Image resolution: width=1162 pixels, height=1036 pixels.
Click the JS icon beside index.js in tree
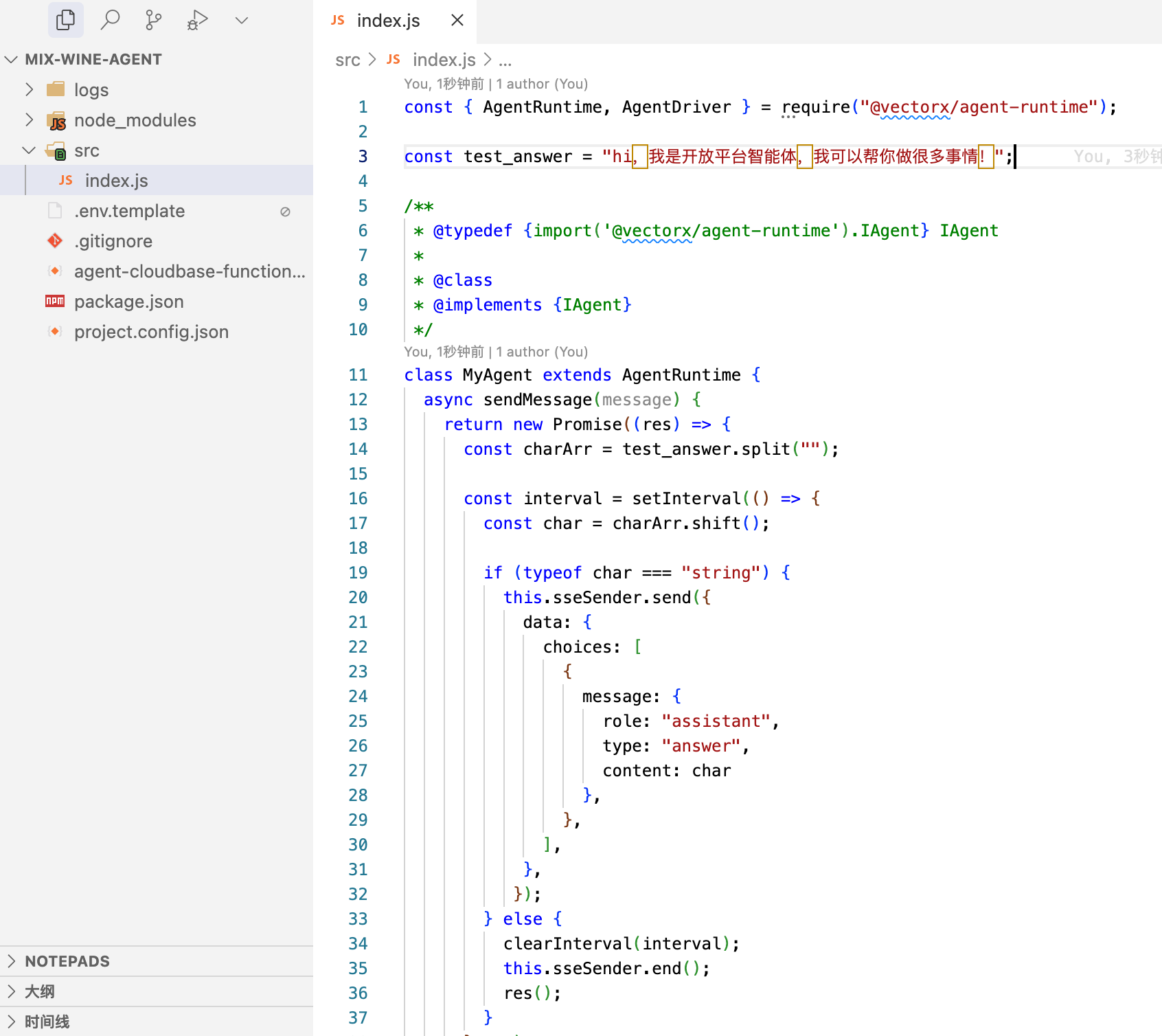(x=66, y=180)
